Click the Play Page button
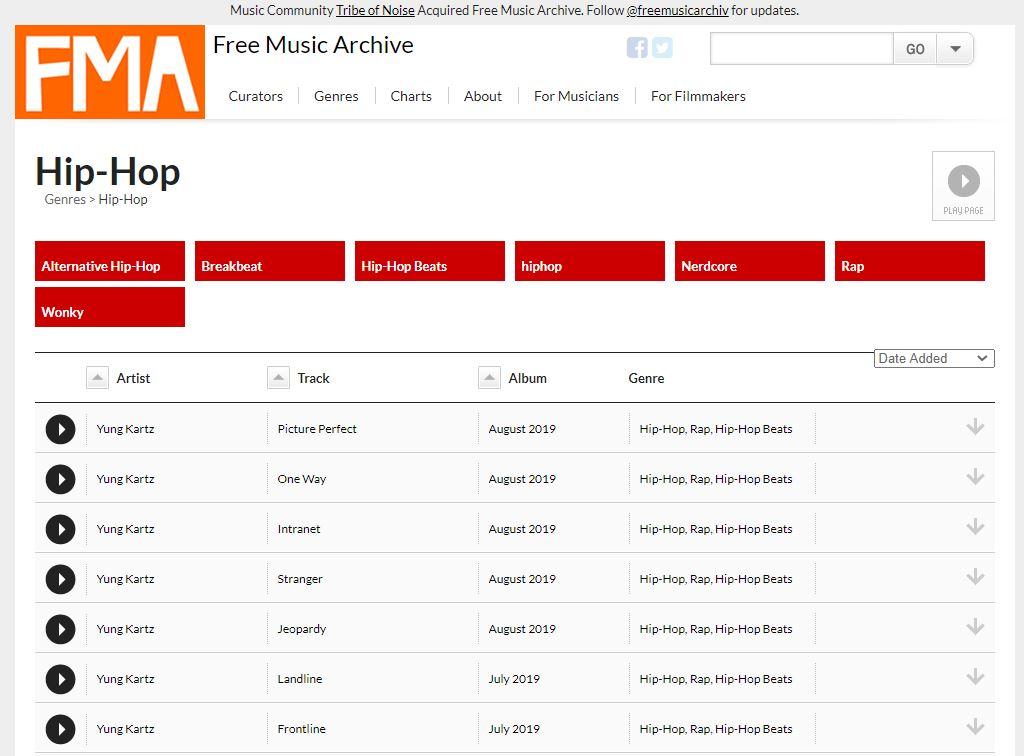This screenshot has height=756, width=1024. [x=963, y=186]
